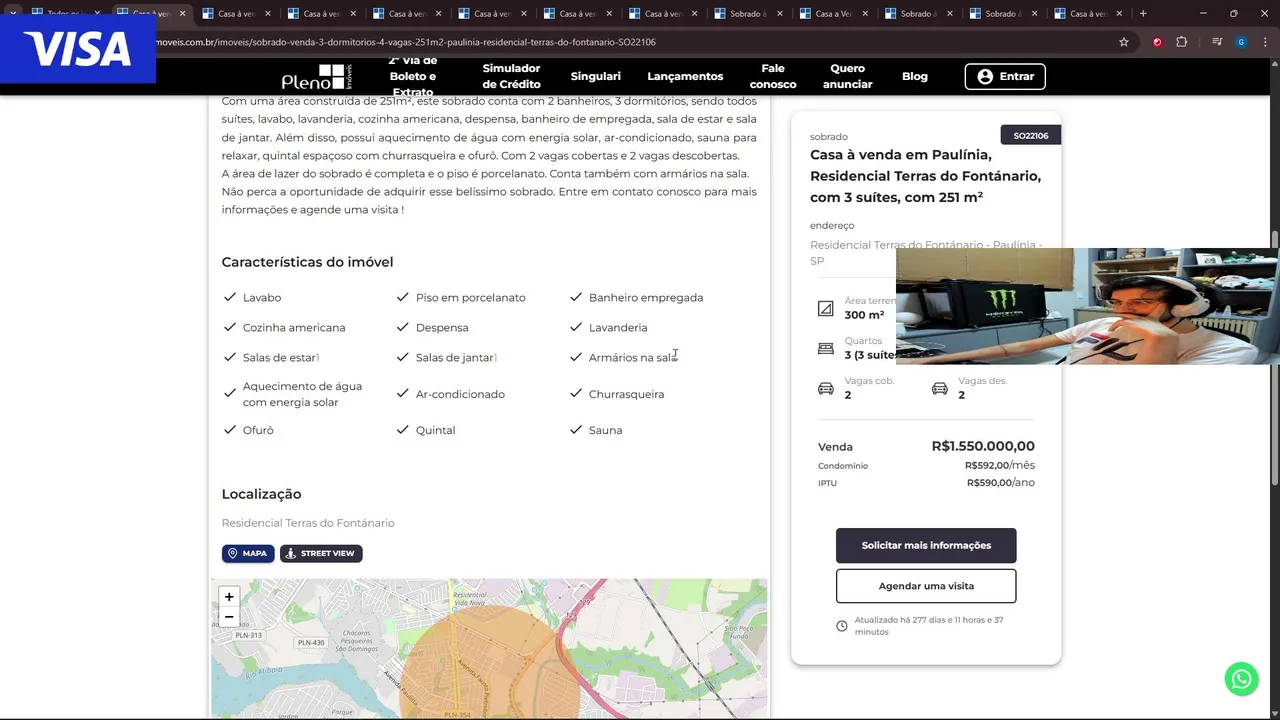
Task: Close the active browser tab
Action: (182, 14)
